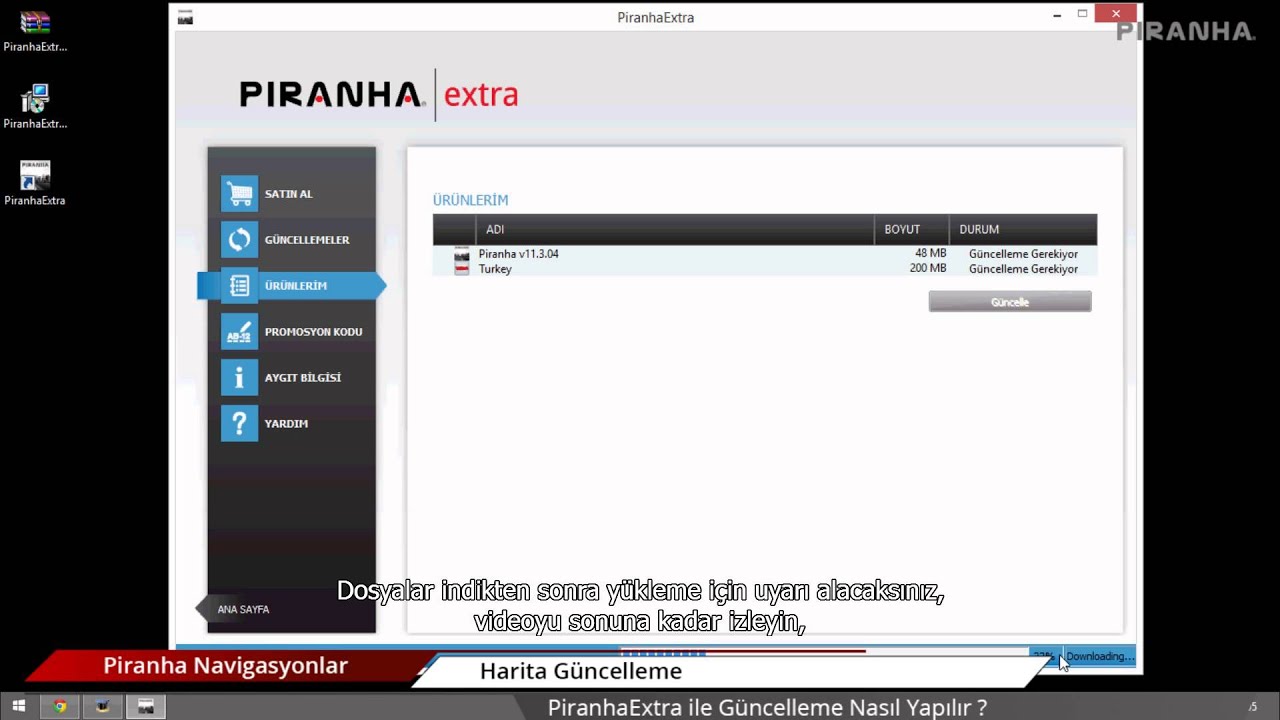Open the PiranhaExtr... WinRAR archive desktop icon

point(35,30)
